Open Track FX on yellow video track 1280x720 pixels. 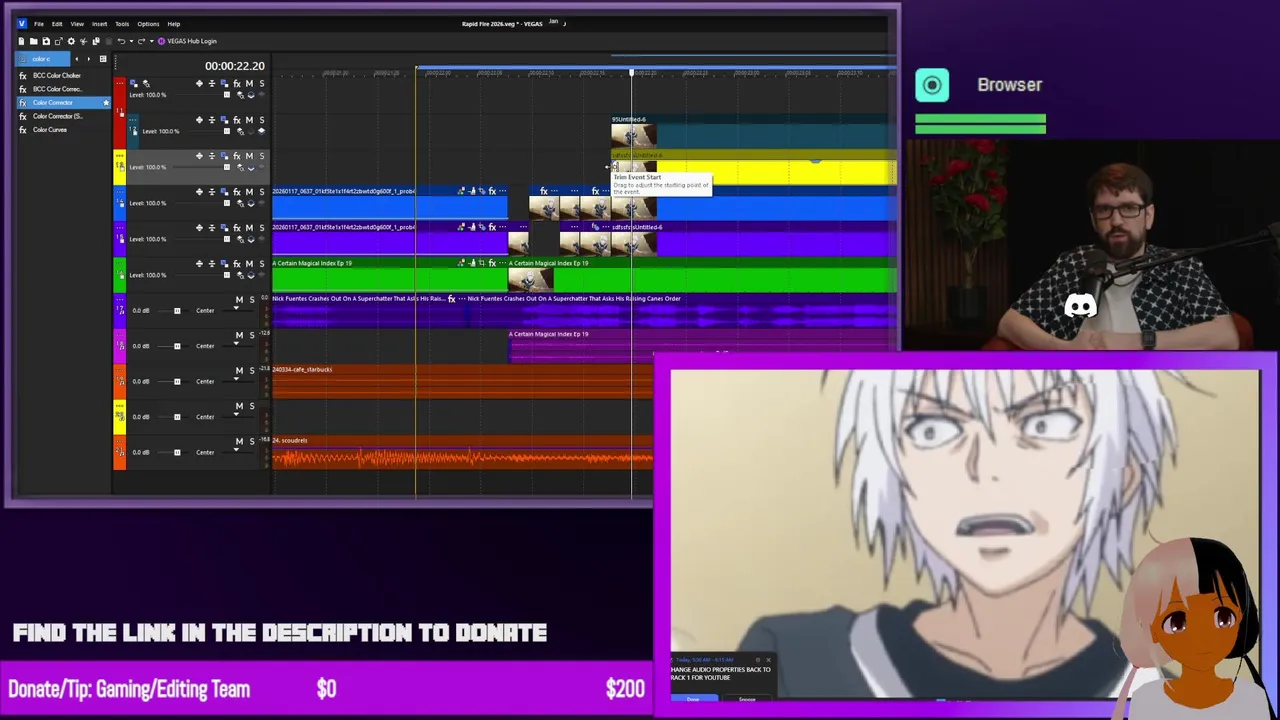click(x=237, y=156)
